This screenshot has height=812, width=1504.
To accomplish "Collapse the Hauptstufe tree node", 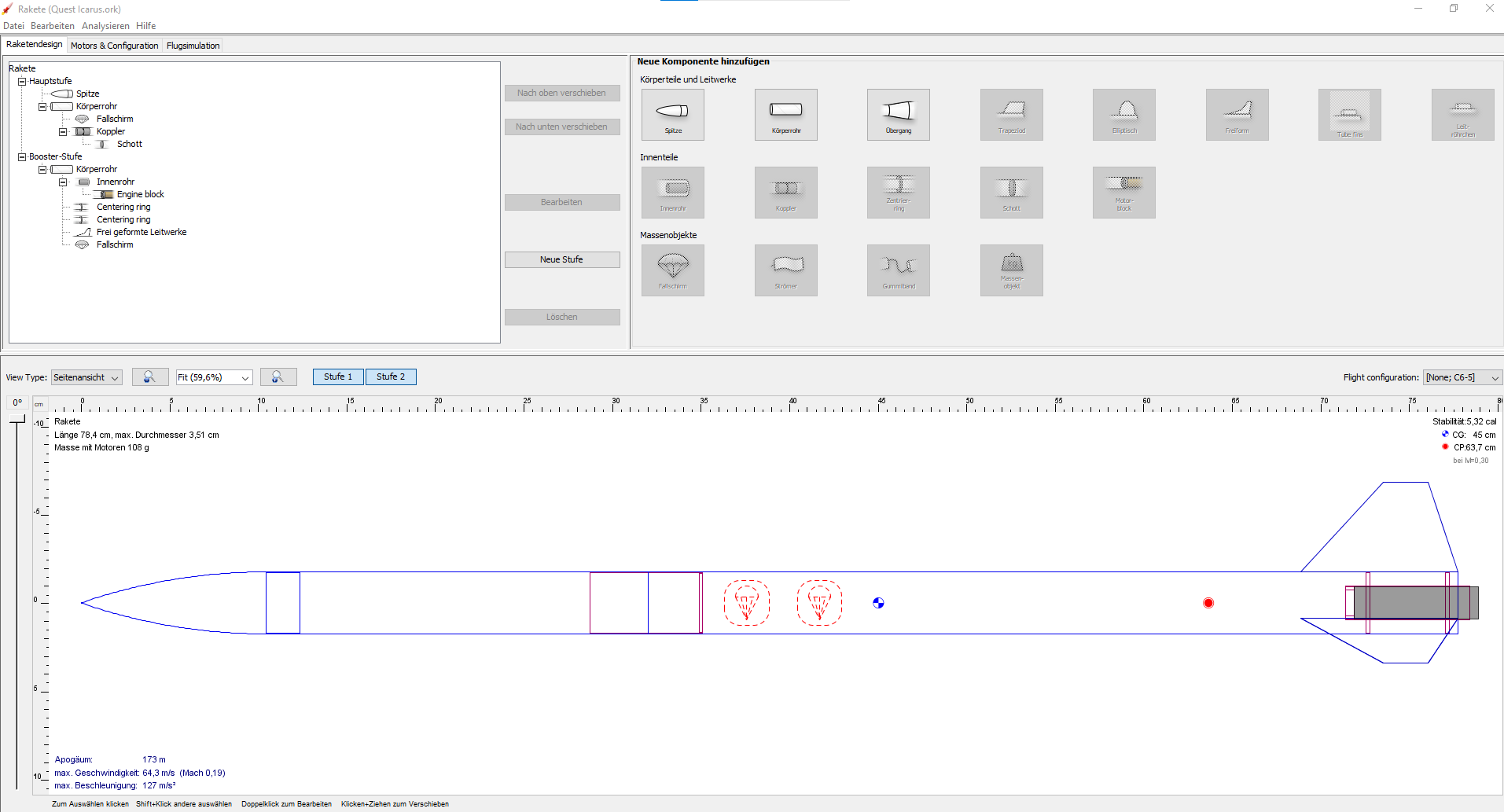I will 22,81.
